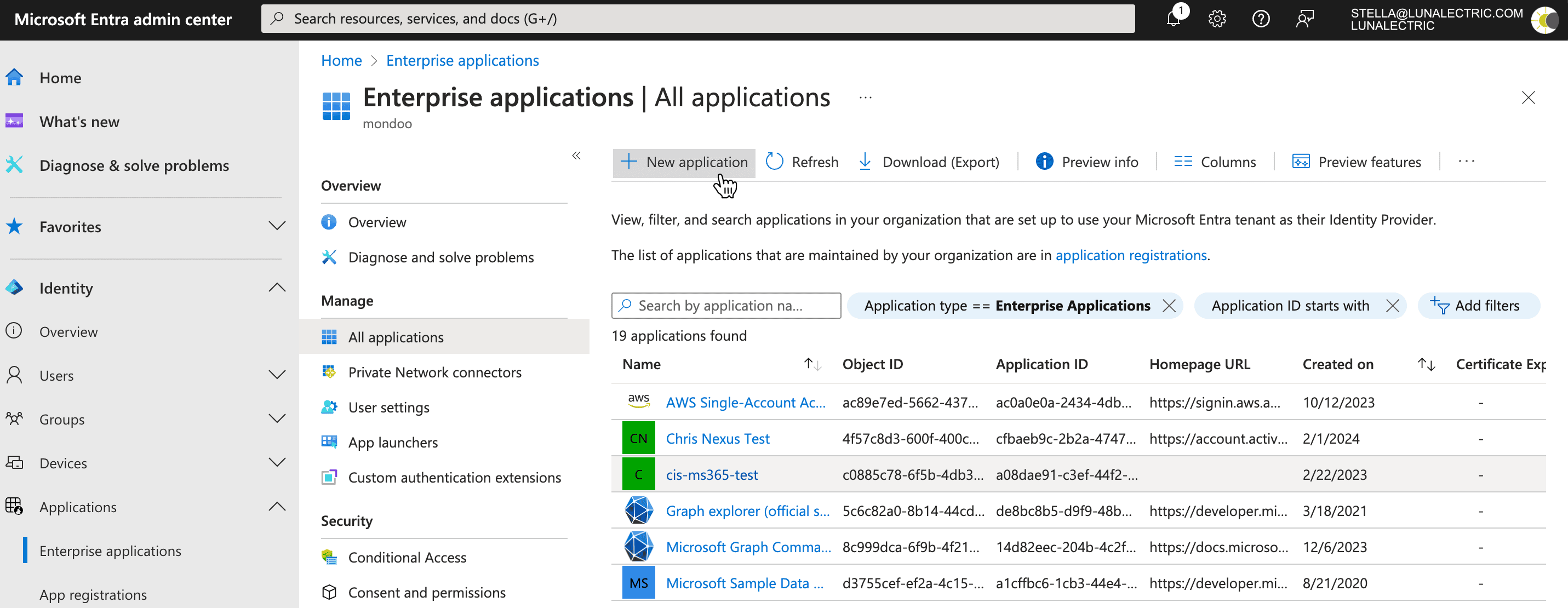Open Preview features
The height and width of the screenshot is (608, 1568).
click(1357, 162)
